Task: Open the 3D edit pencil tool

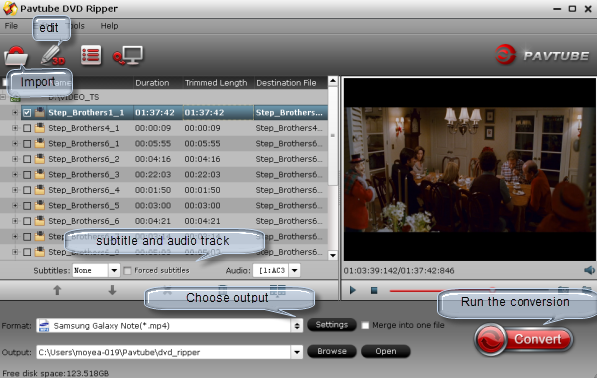Action: click(x=53, y=56)
